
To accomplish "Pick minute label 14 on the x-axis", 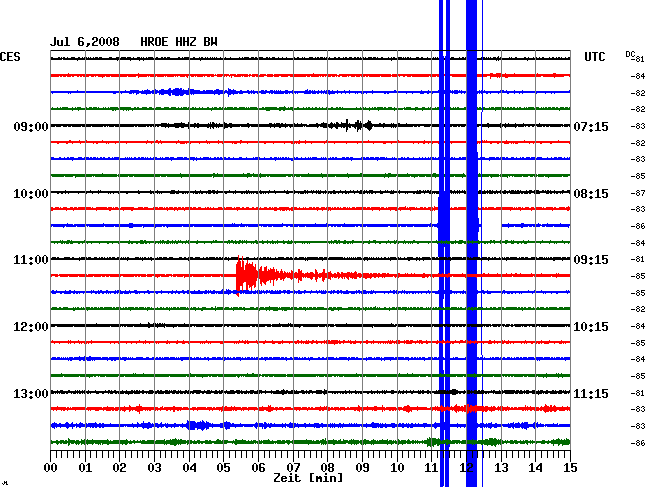I will point(536,468).
